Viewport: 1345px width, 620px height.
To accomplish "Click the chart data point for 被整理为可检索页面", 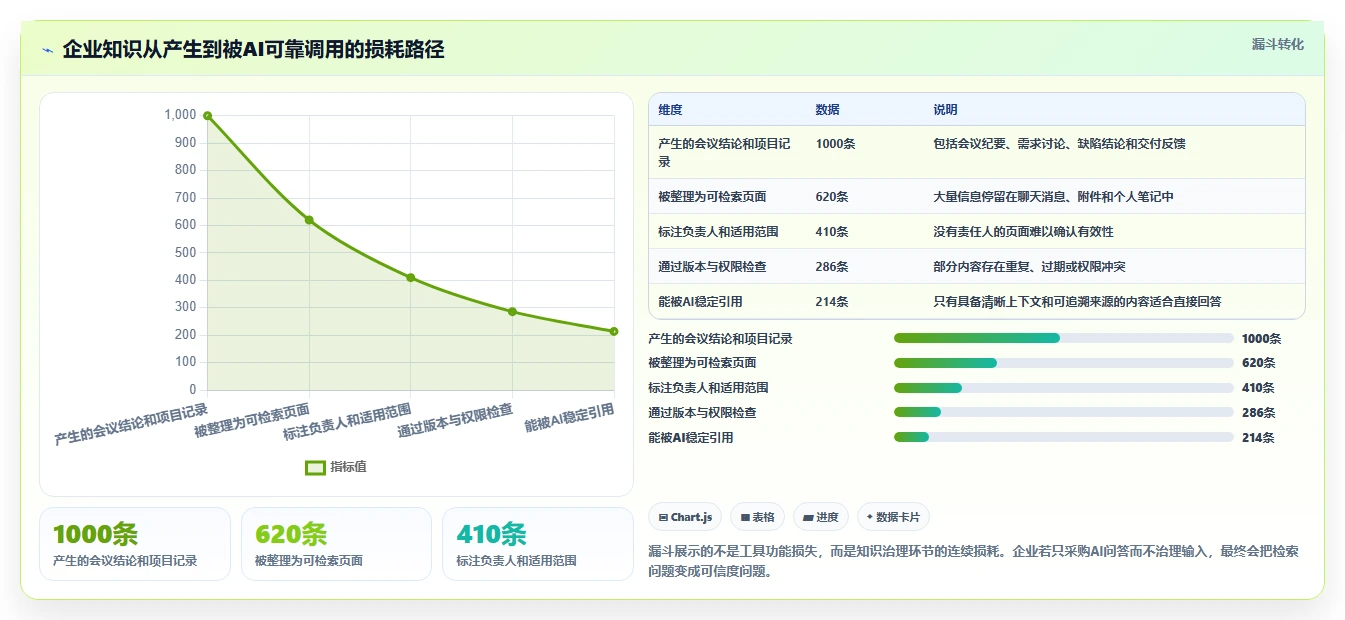I will (309, 220).
